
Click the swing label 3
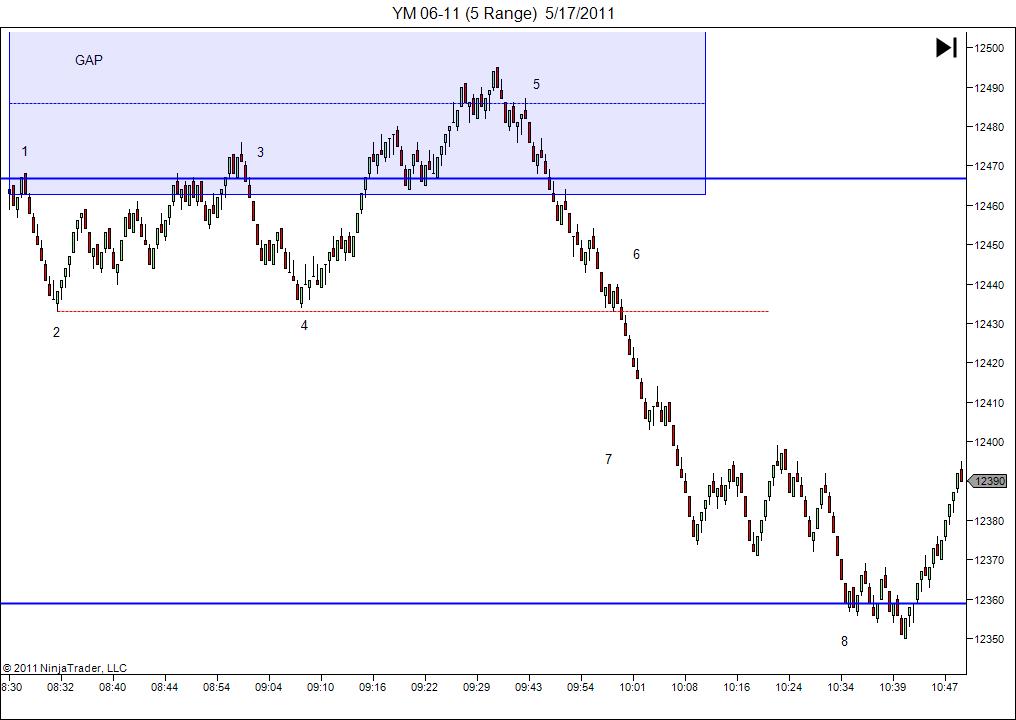260,152
